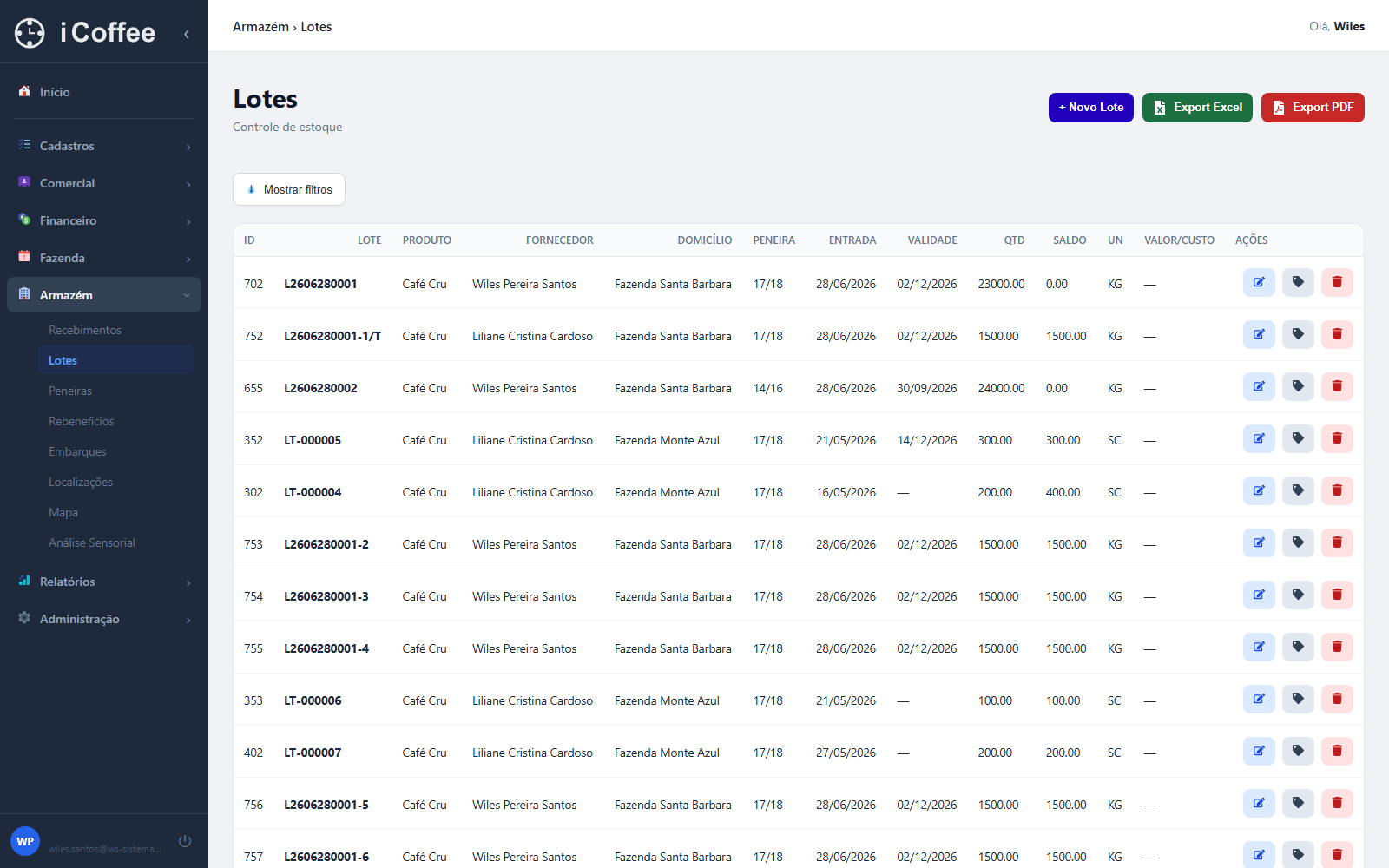Expand the Cadastros menu
Screen dimensions: 1389x868
pos(104,146)
